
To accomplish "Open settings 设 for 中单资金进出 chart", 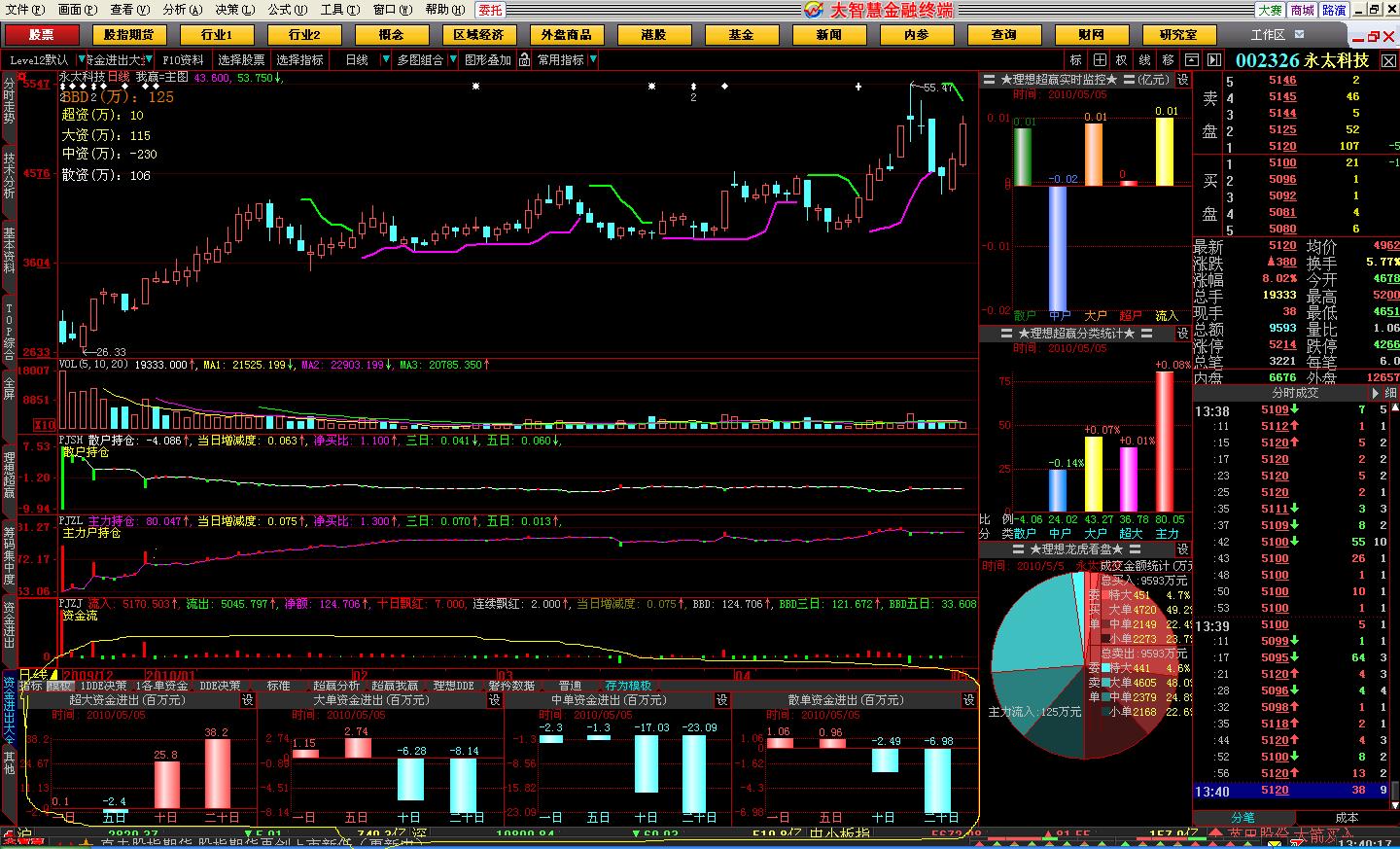I will click(722, 700).
